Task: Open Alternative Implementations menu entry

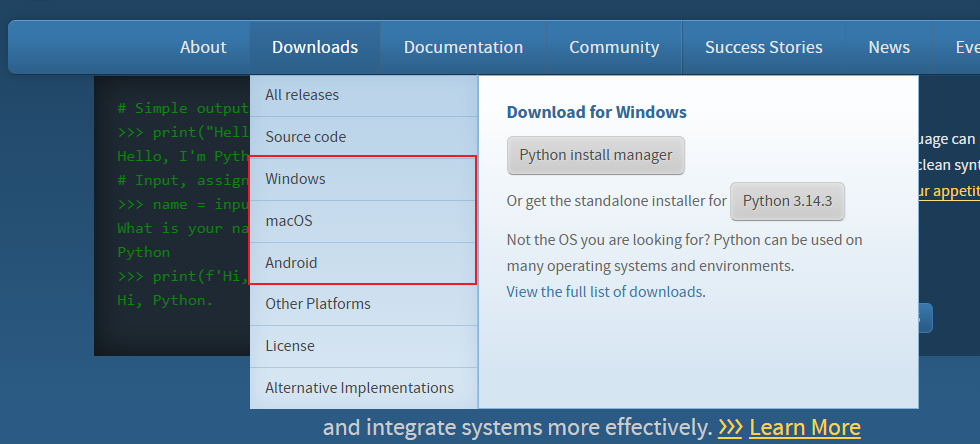Action: pos(359,388)
